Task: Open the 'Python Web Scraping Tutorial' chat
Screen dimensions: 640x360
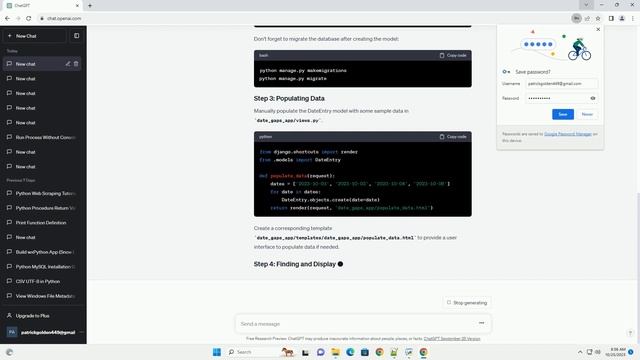Action: pyautogui.click(x=43, y=193)
